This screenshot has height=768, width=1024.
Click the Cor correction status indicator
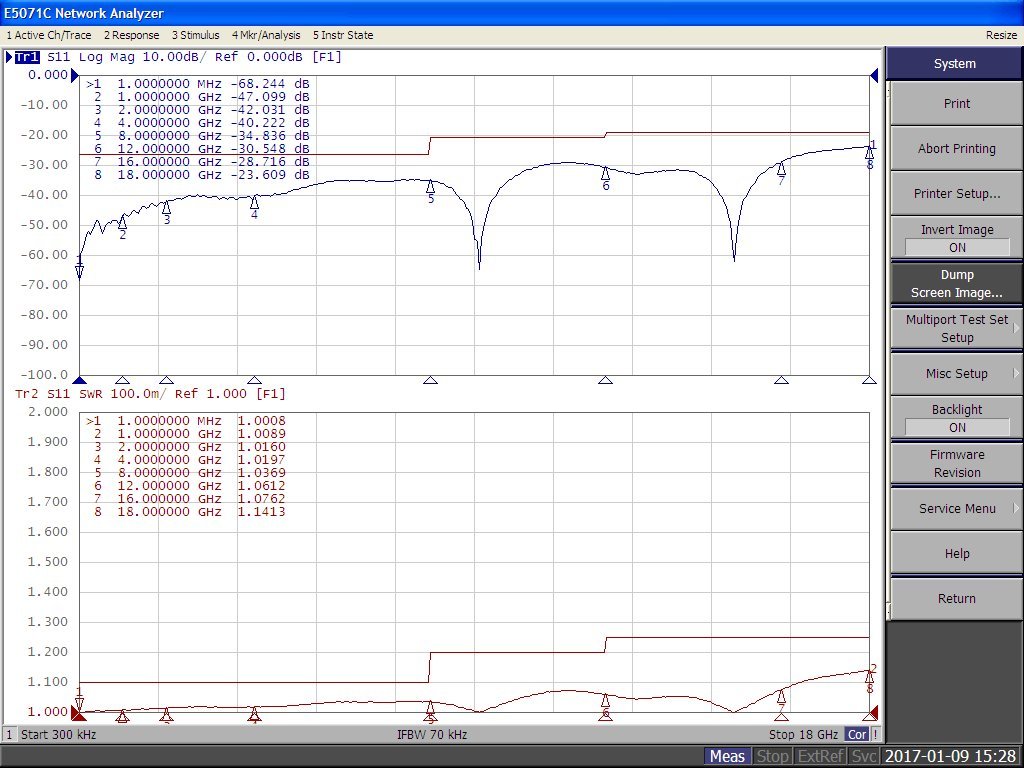(x=857, y=734)
